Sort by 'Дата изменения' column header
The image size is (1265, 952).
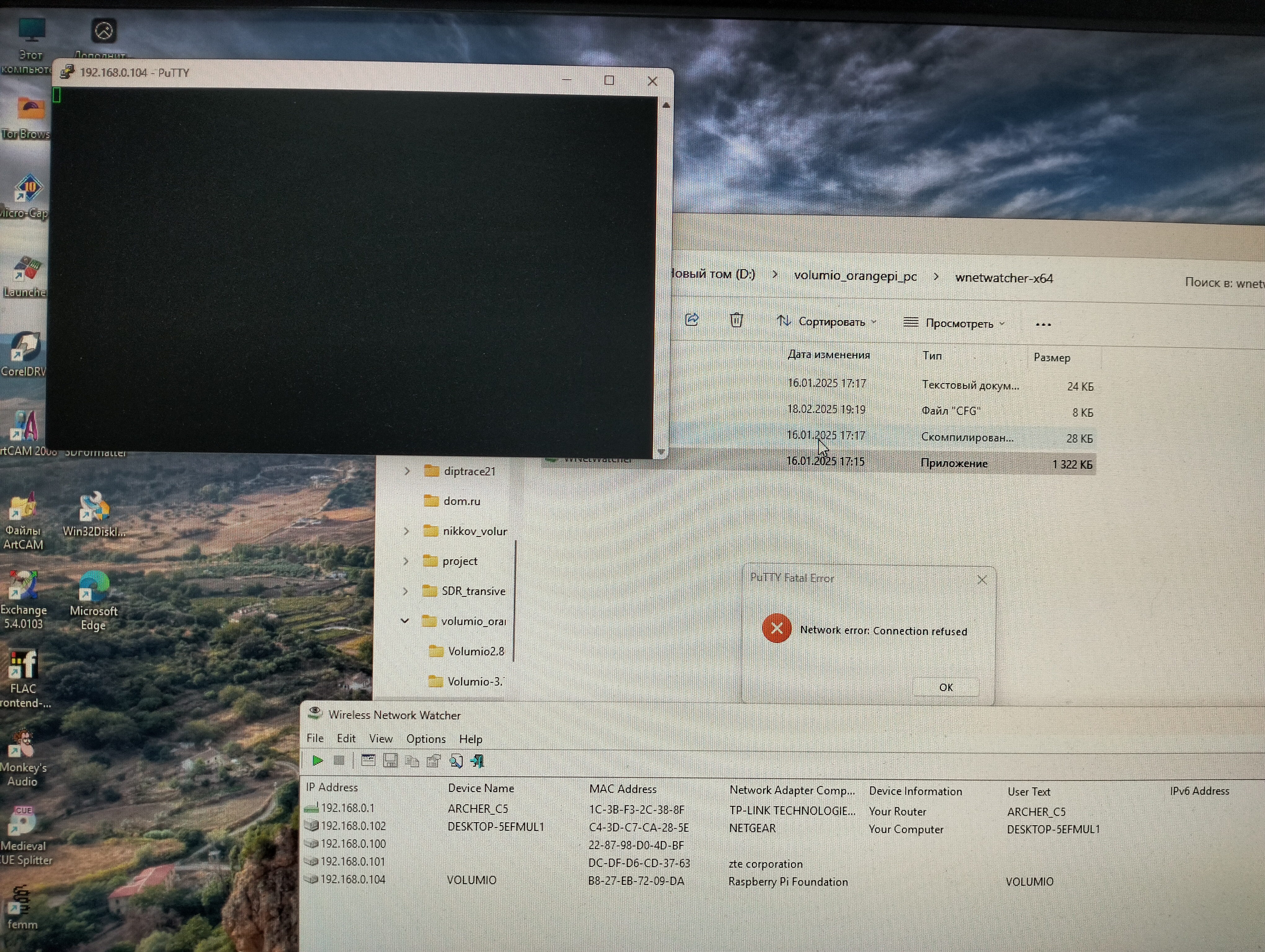click(829, 354)
